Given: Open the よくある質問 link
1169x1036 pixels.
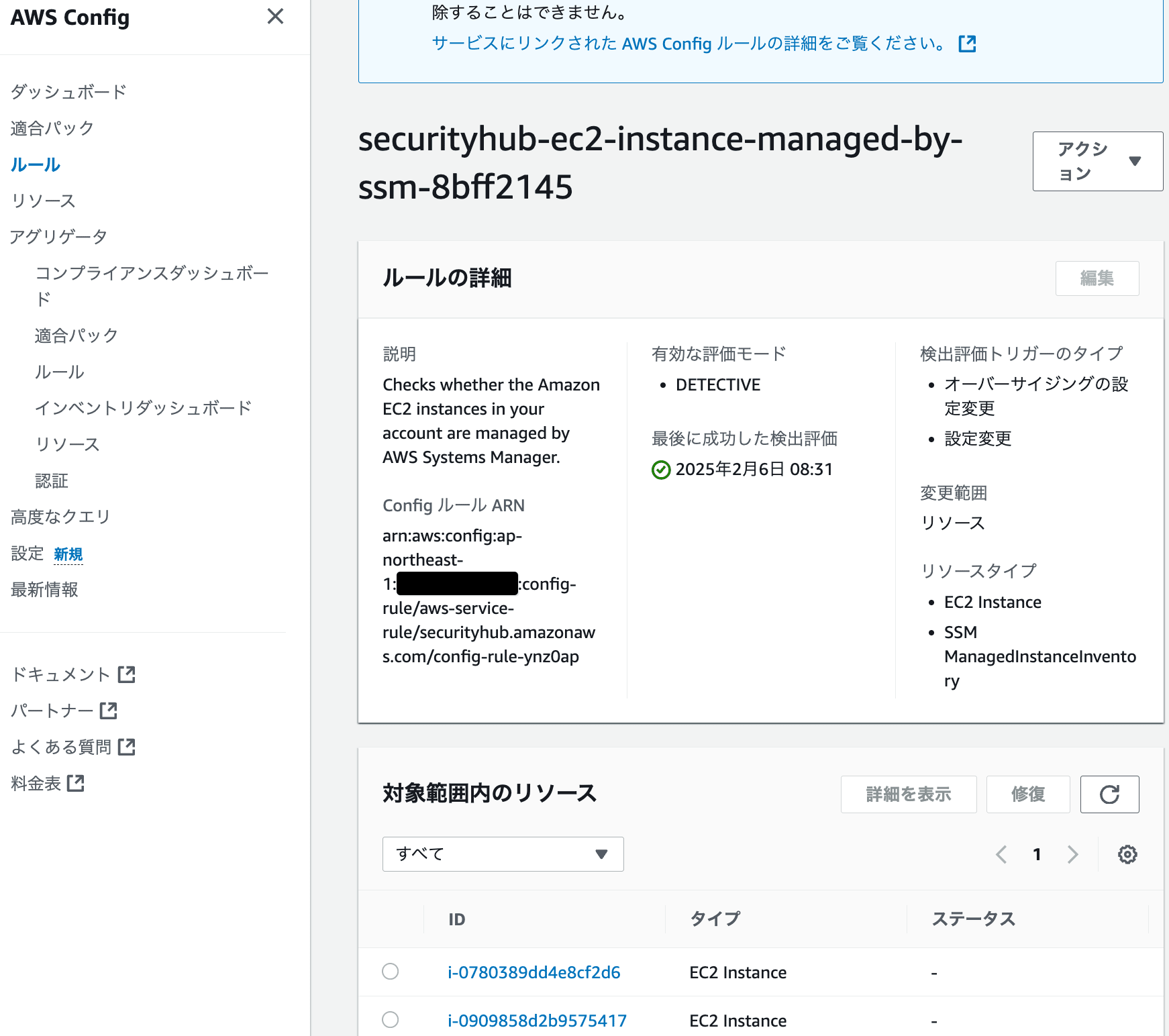Looking at the screenshot, I should tap(61, 747).
